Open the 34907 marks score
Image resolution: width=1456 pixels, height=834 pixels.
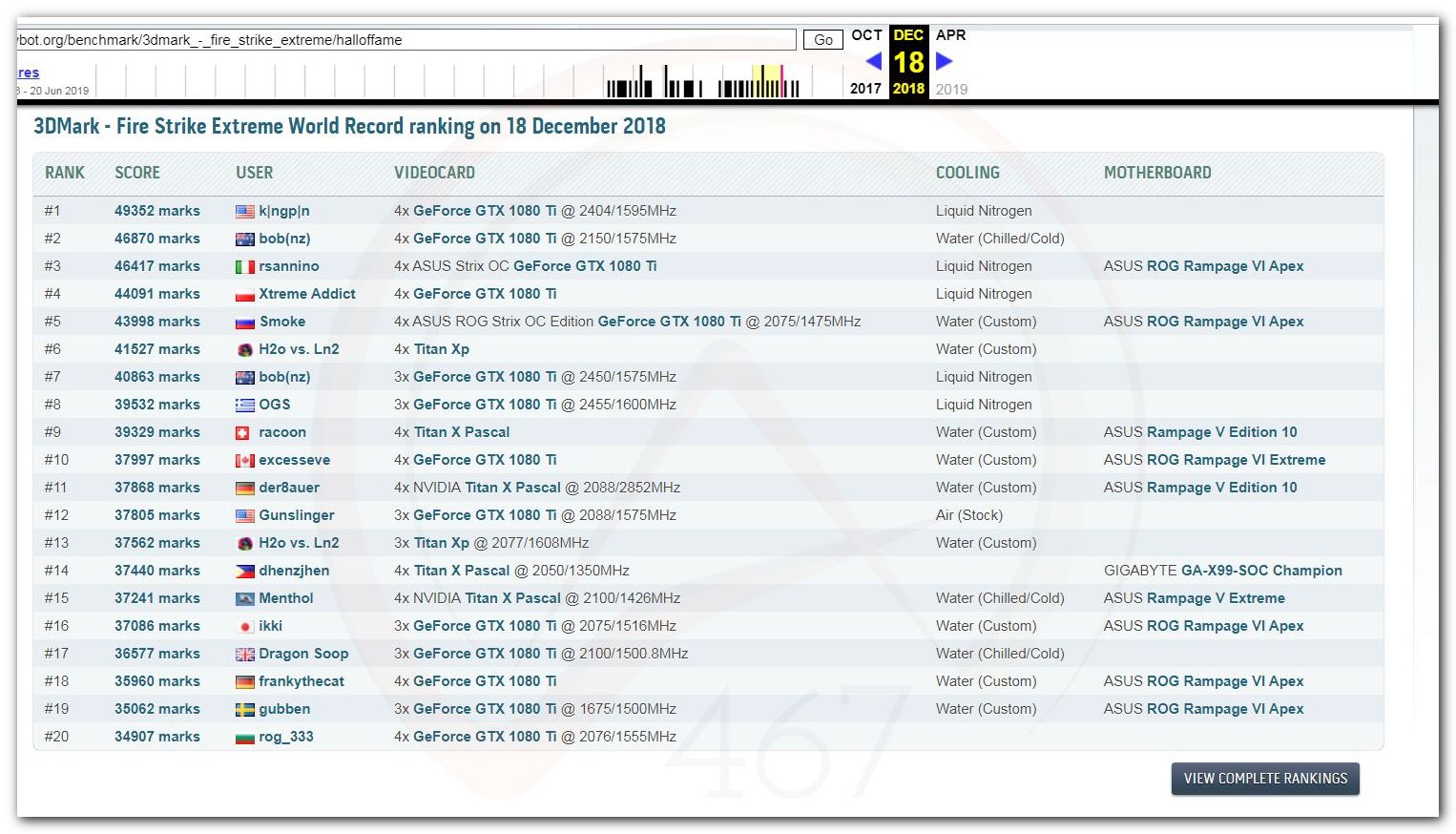[x=157, y=737]
